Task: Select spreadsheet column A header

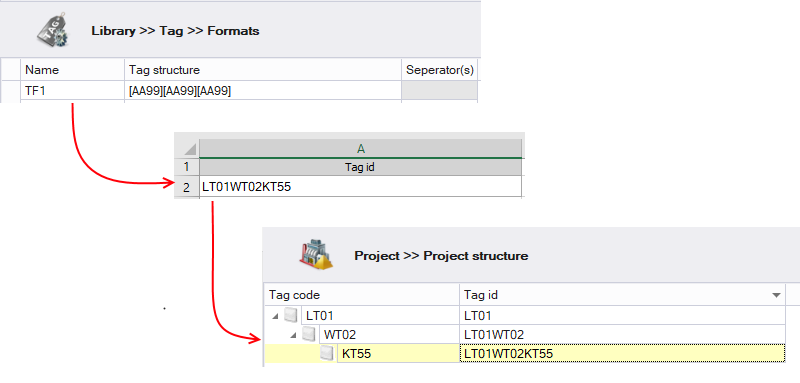Action: pyautogui.click(x=361, y=148)
